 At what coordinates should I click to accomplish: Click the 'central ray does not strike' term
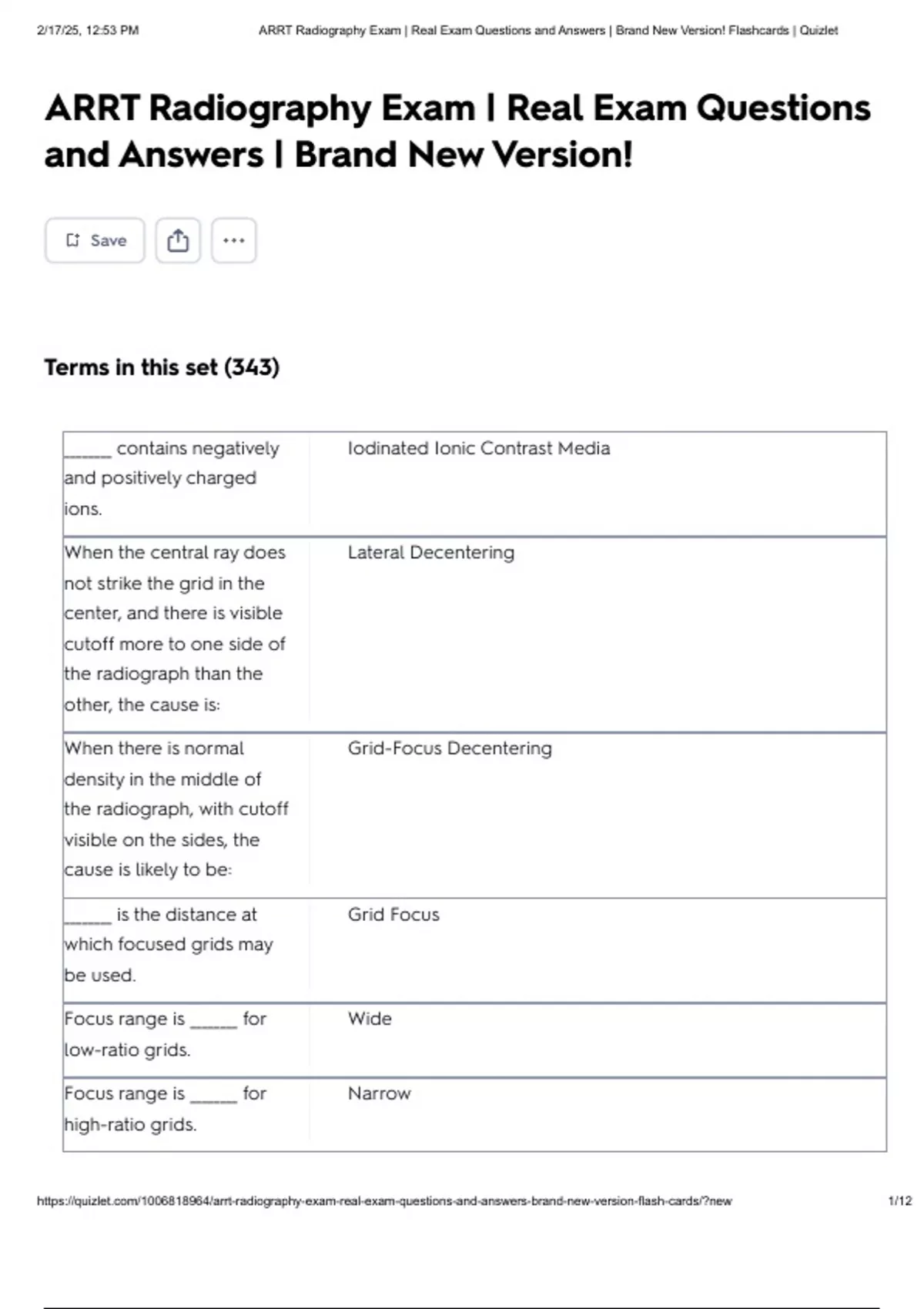coord(175,628)
